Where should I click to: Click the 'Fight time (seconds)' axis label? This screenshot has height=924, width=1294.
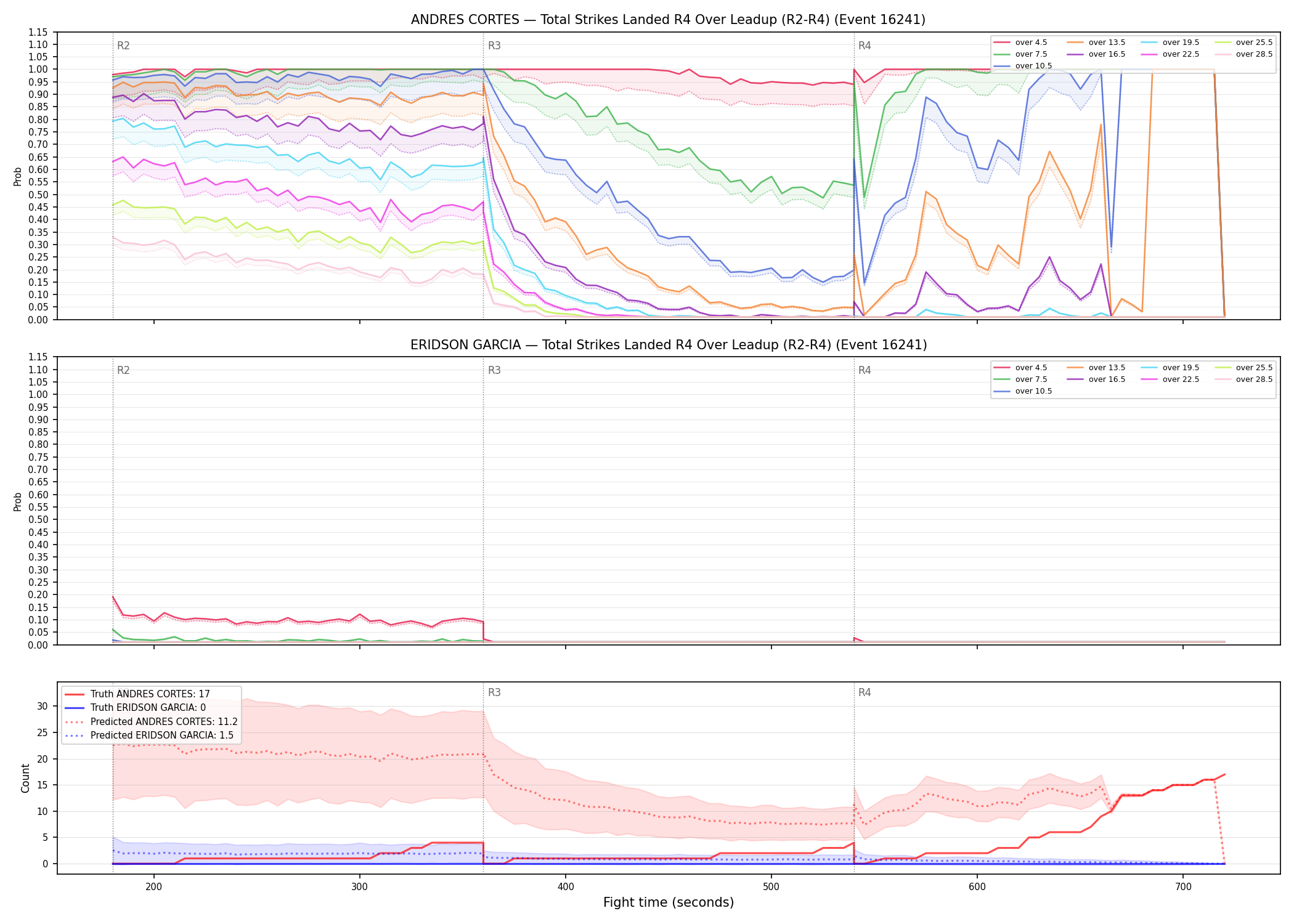pos(669,902)
